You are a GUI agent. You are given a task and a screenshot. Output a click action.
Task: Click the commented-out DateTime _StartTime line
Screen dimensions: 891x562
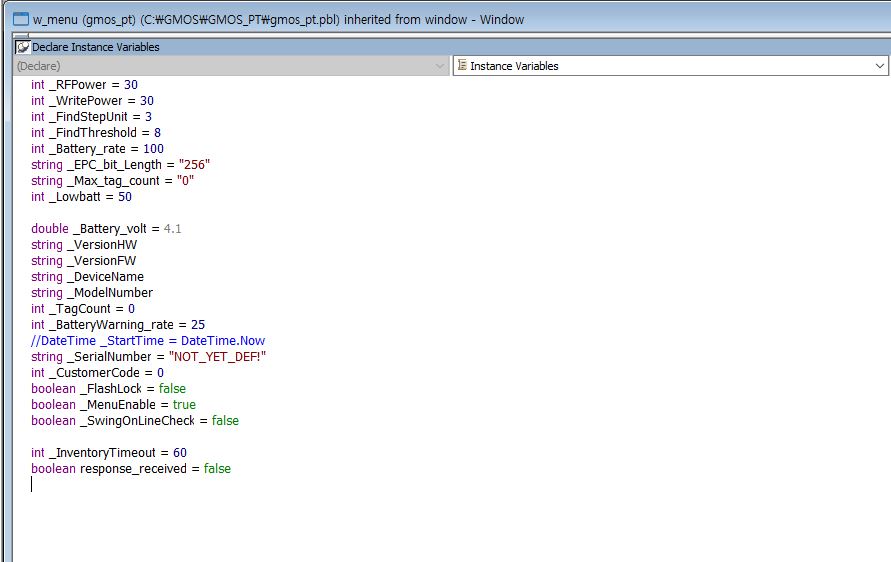coord(148,341)
